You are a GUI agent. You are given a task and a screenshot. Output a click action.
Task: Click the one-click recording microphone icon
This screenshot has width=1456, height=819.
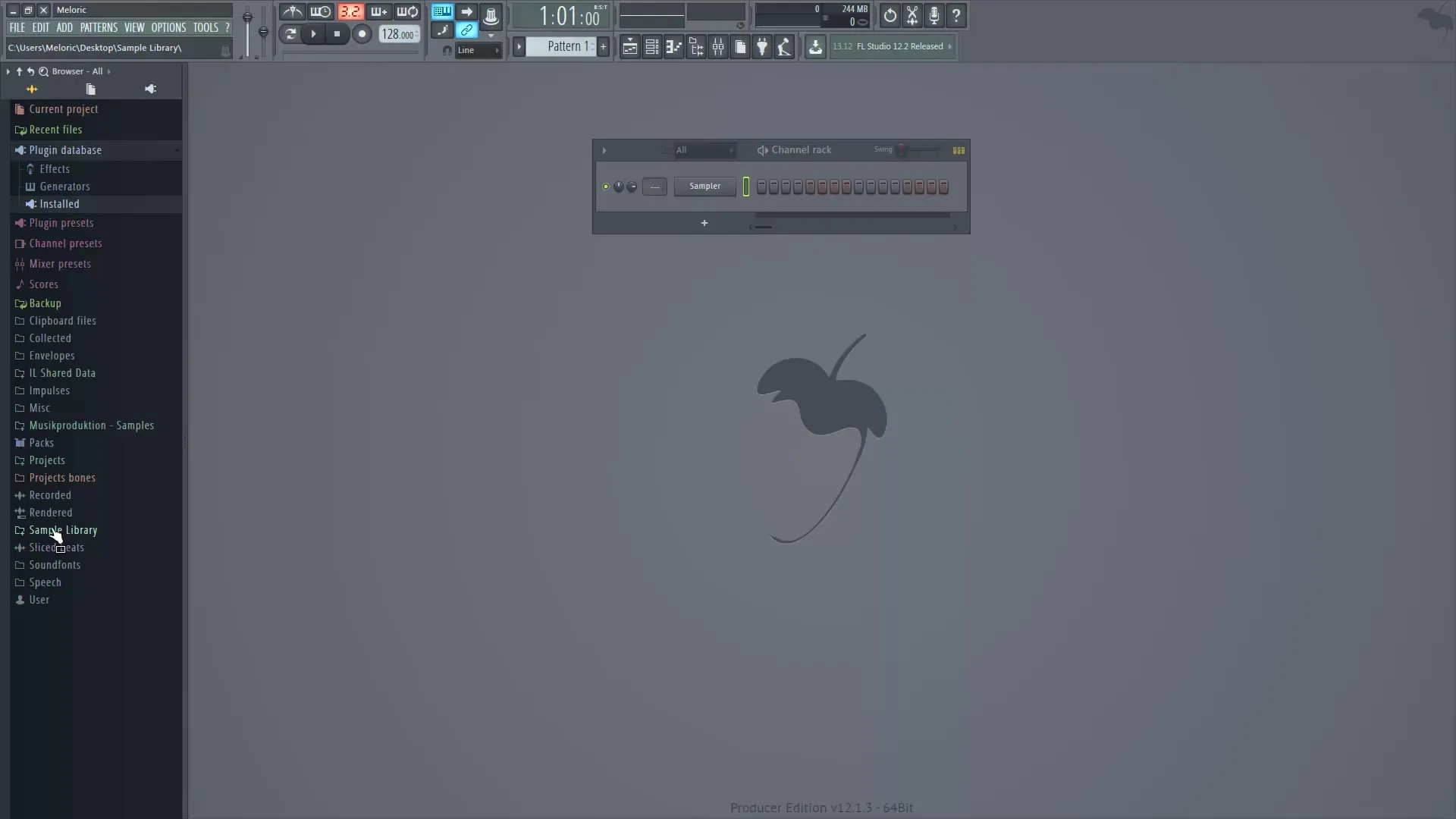[x=934, y=15]
